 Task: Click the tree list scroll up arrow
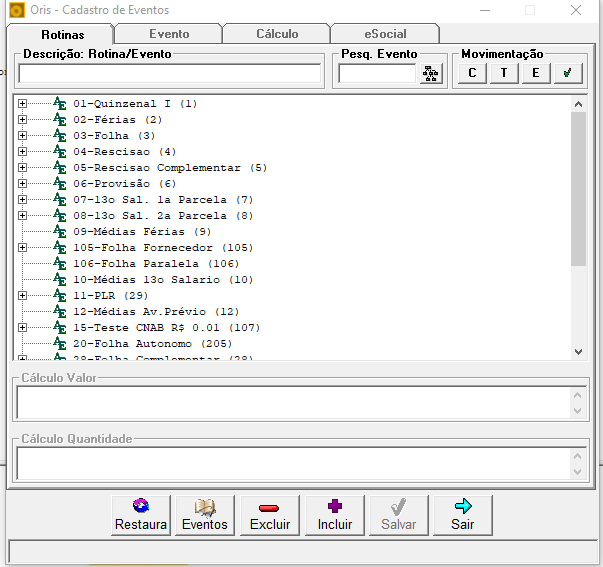(578, 104)
